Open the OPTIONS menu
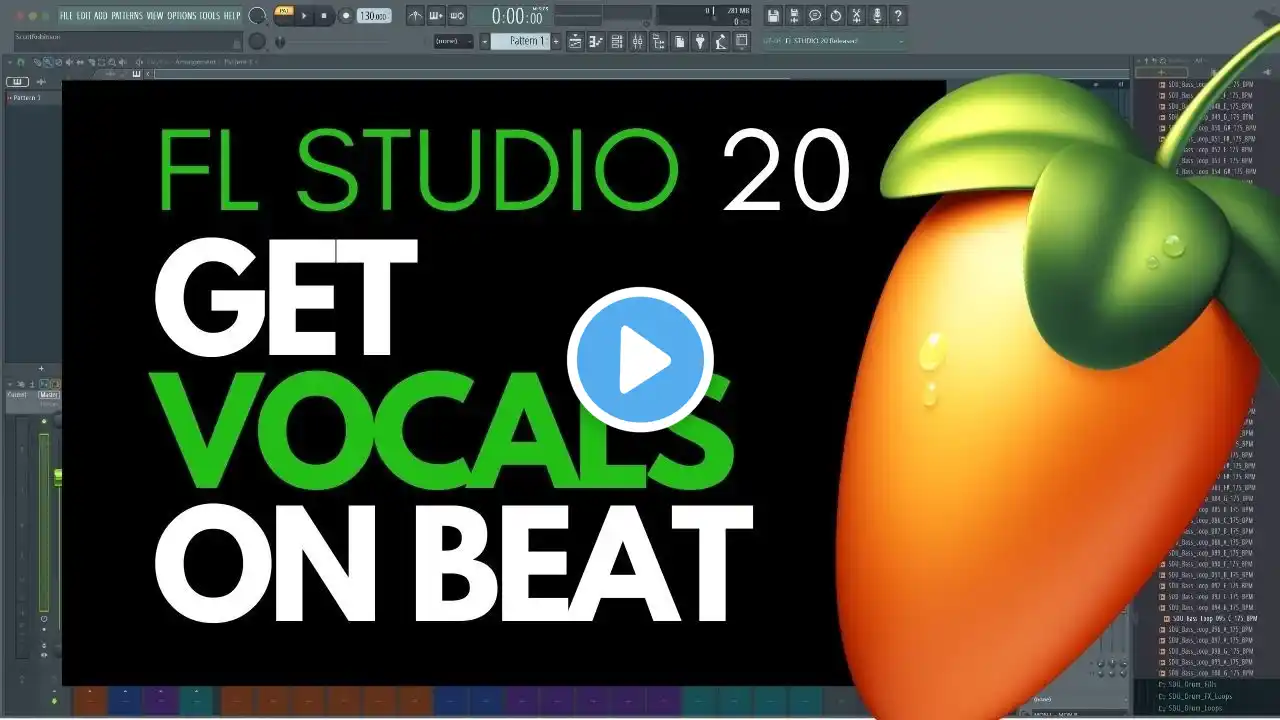Screen dimensions: 1280x720 click(x=182, y=16)
